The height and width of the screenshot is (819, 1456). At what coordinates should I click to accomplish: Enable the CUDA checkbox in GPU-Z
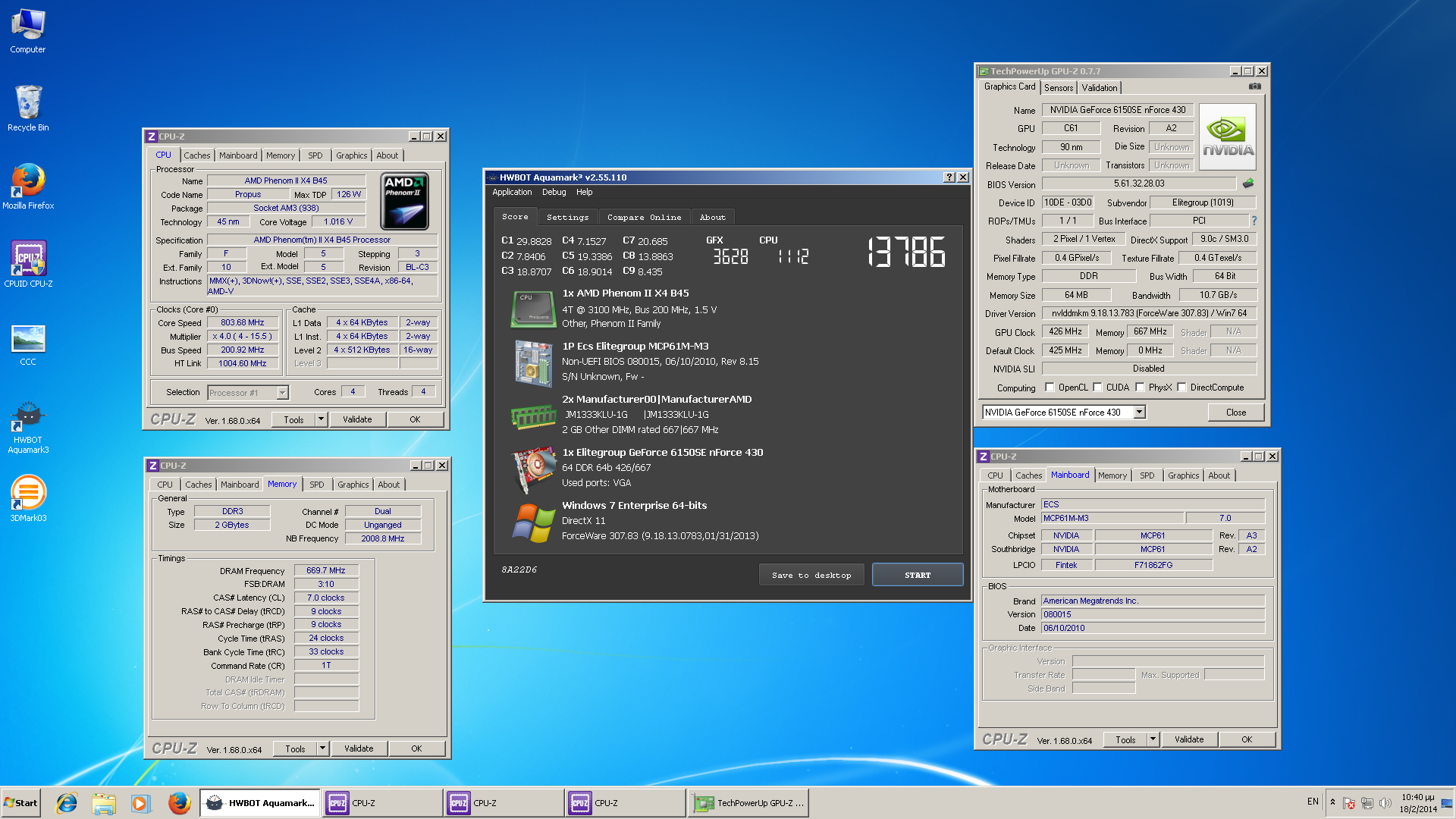coord(1097,388)
